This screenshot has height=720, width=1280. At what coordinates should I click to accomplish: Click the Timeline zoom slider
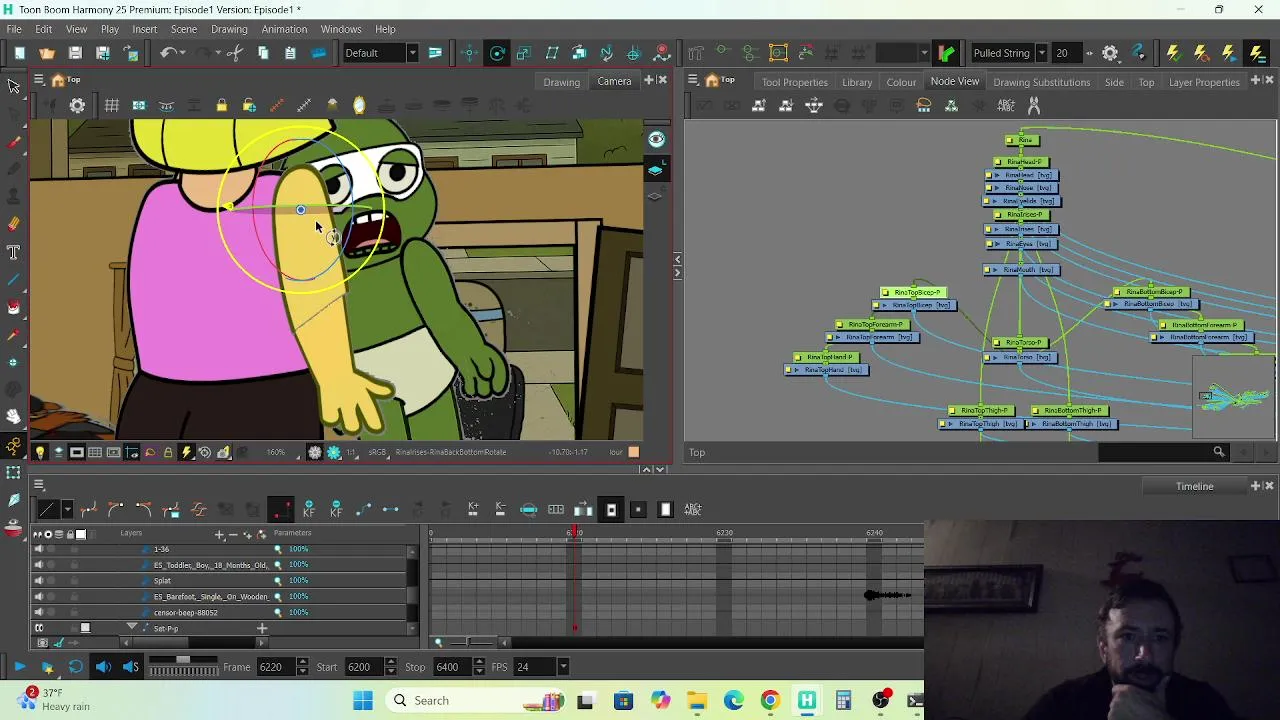click(470, 642)
